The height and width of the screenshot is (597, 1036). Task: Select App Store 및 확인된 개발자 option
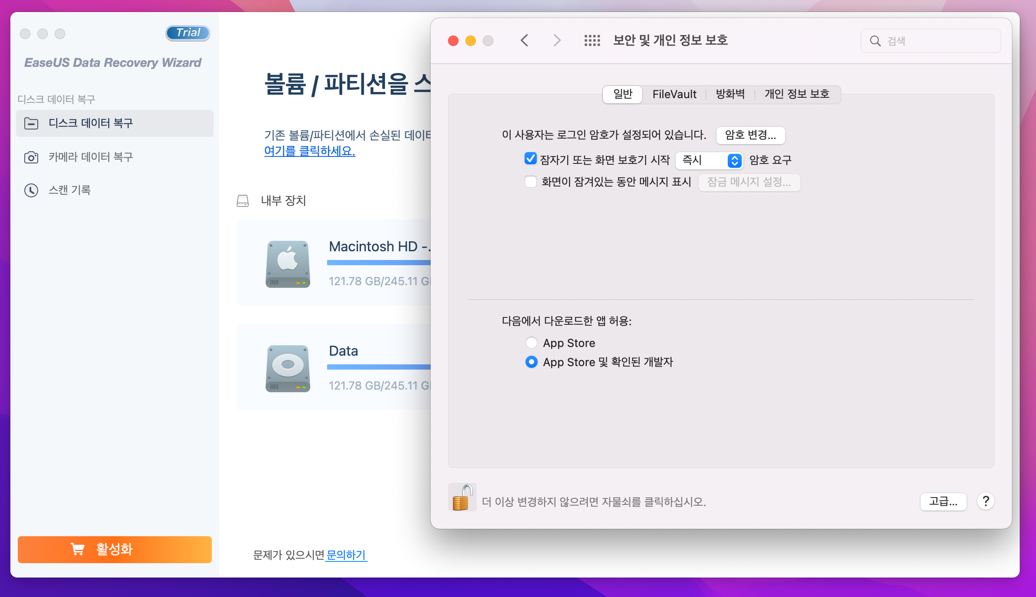pyautogui.click(x=531, y=362)
